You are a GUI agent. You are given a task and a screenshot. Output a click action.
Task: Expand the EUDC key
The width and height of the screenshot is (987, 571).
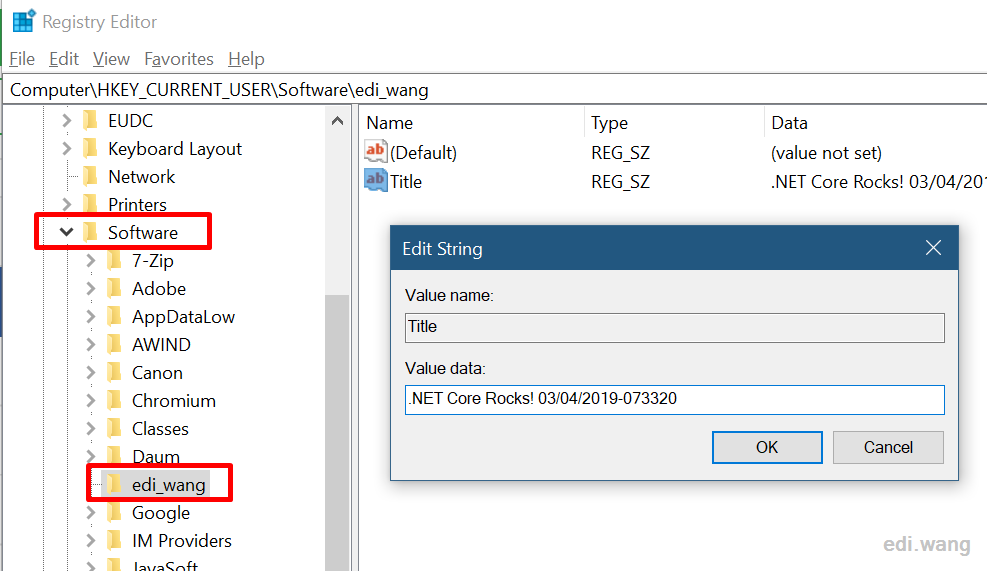(67, 120)
